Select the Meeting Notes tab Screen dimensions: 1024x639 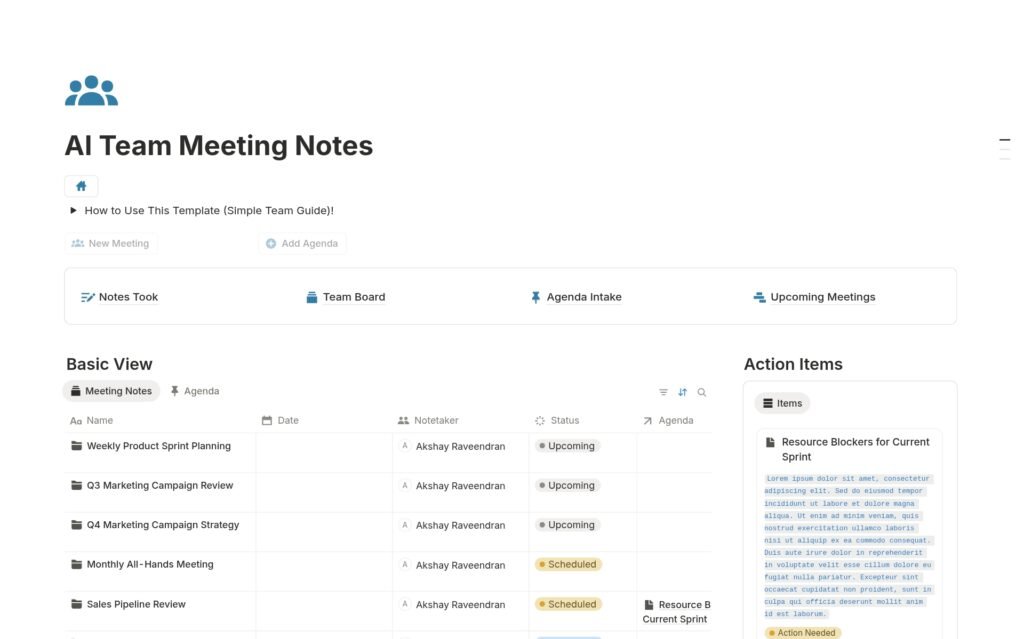111,391
